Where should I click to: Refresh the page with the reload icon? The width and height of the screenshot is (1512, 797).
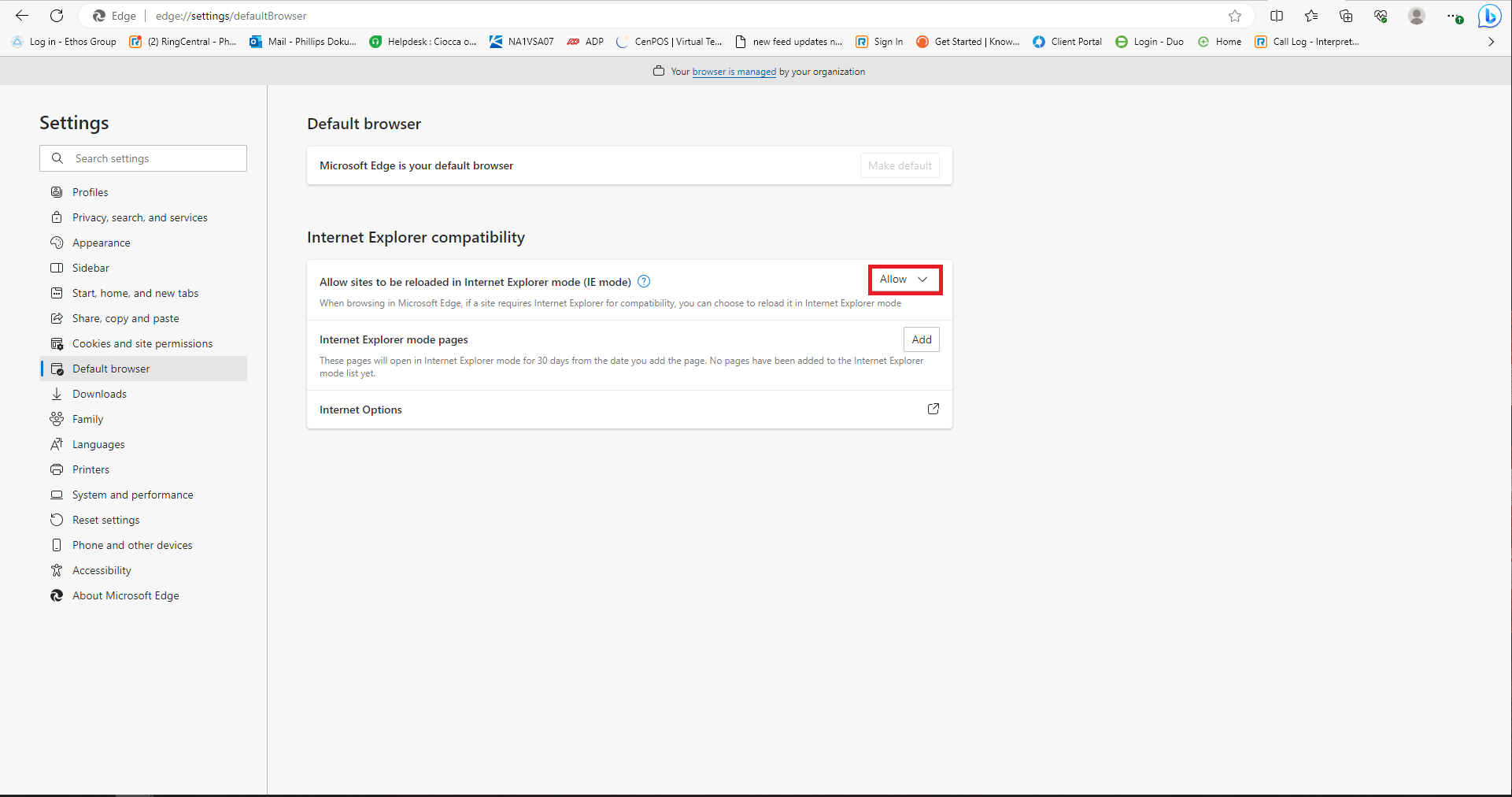coord(57,16)
